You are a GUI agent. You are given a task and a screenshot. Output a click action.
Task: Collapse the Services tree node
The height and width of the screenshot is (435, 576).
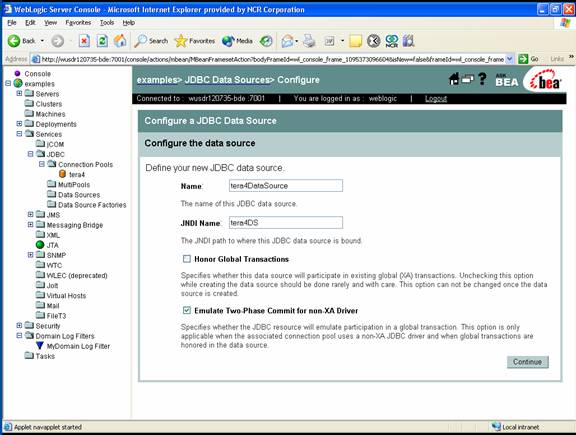(x=19, y=134)
